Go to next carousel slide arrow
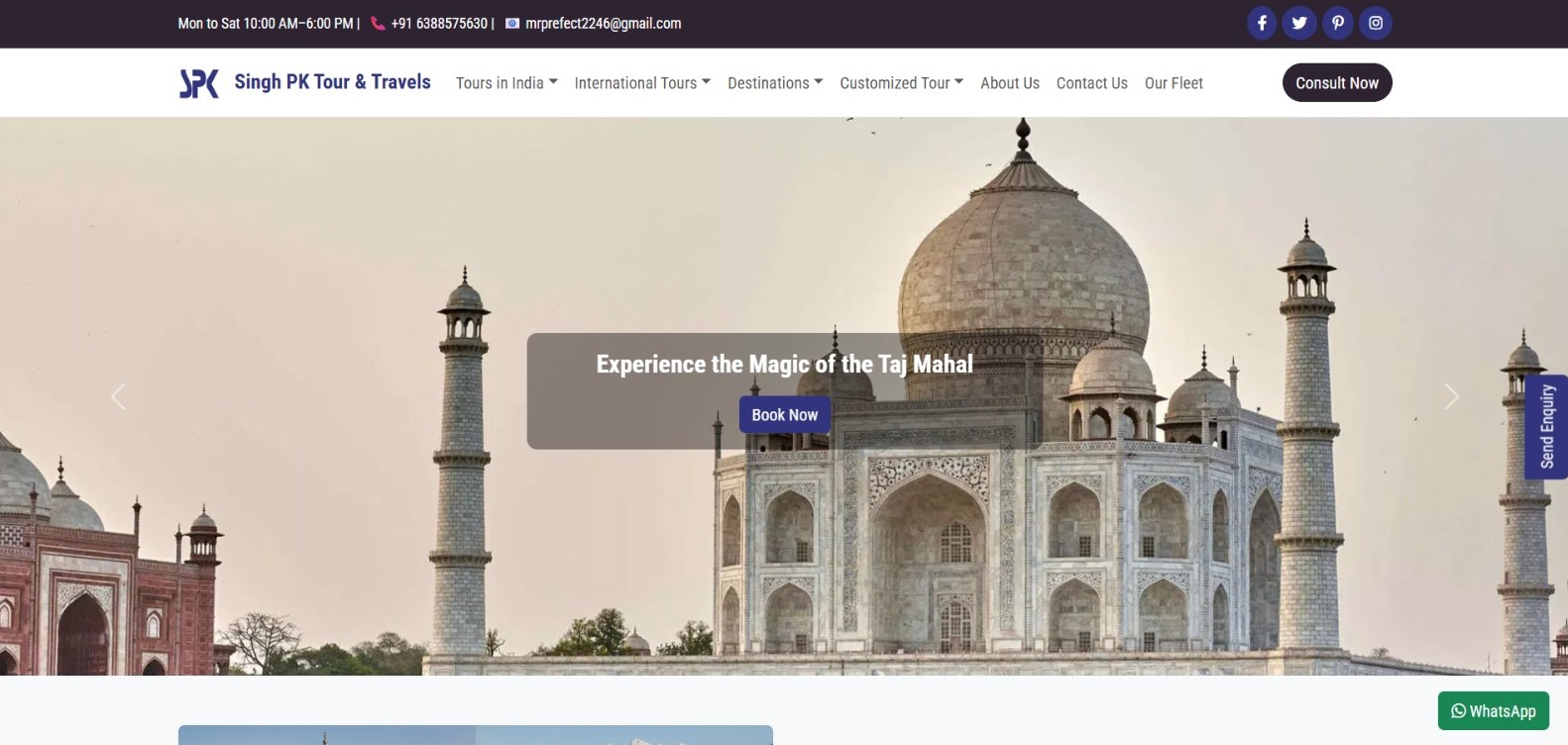Viewport: 1568px width, 745px height. pyautogui.click(x=1451, y=397)
